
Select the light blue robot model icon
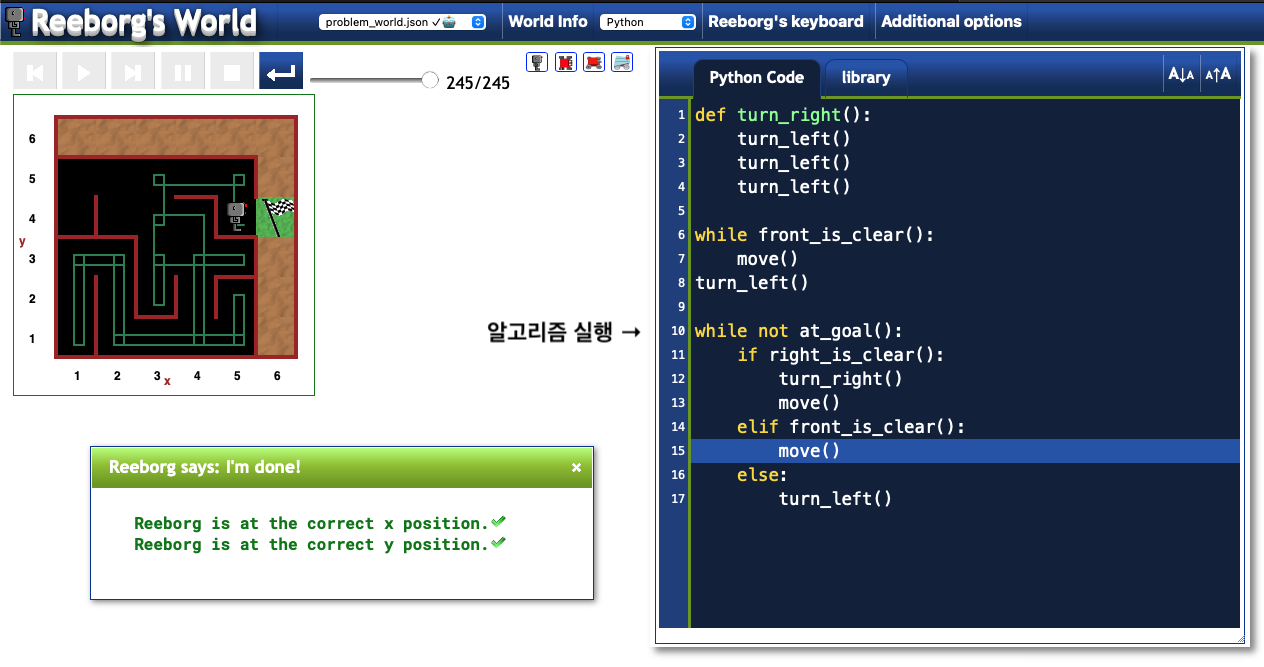(622, 62)
